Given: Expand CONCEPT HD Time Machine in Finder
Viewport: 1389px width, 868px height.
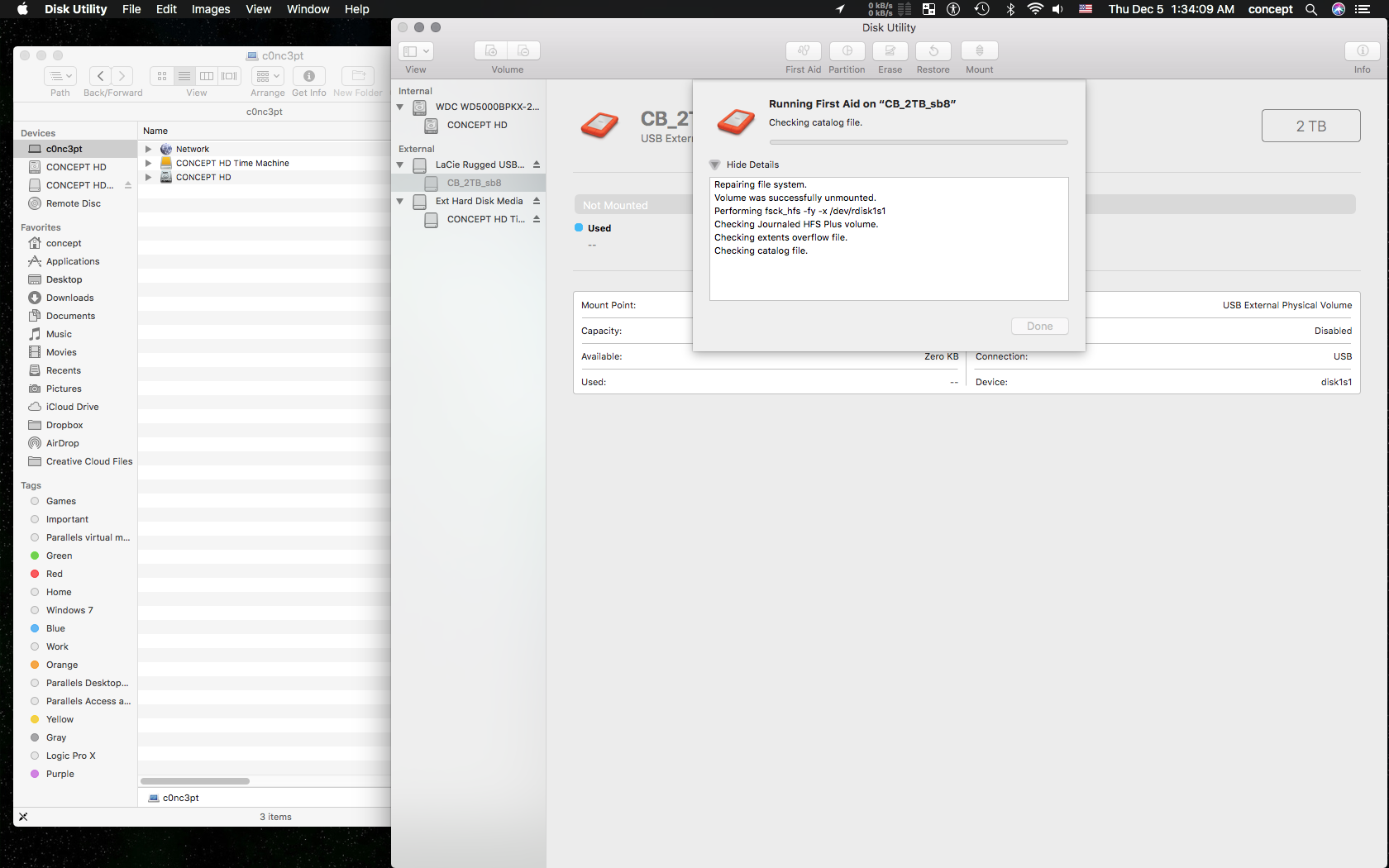Looking at the screenshot, I should pos(148,164).
